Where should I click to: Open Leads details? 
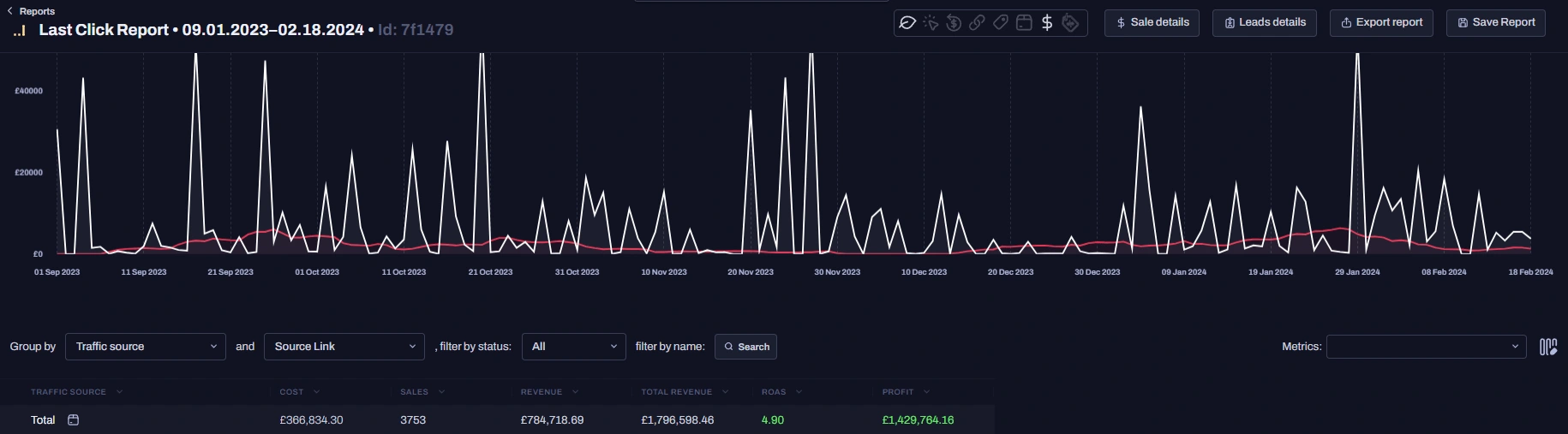coord(1264,22)
